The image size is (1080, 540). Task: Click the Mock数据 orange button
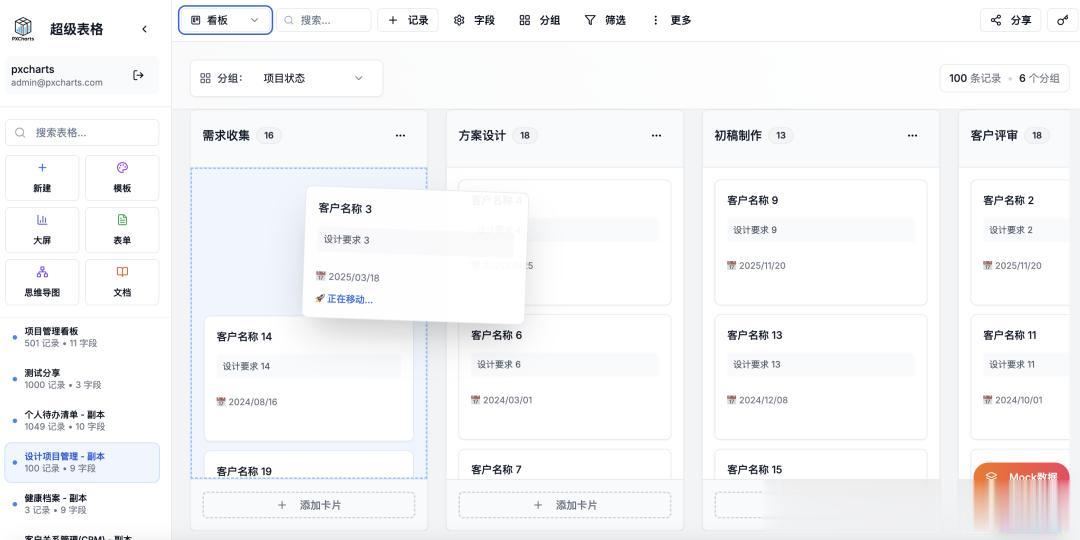(x=1021, y=477)
